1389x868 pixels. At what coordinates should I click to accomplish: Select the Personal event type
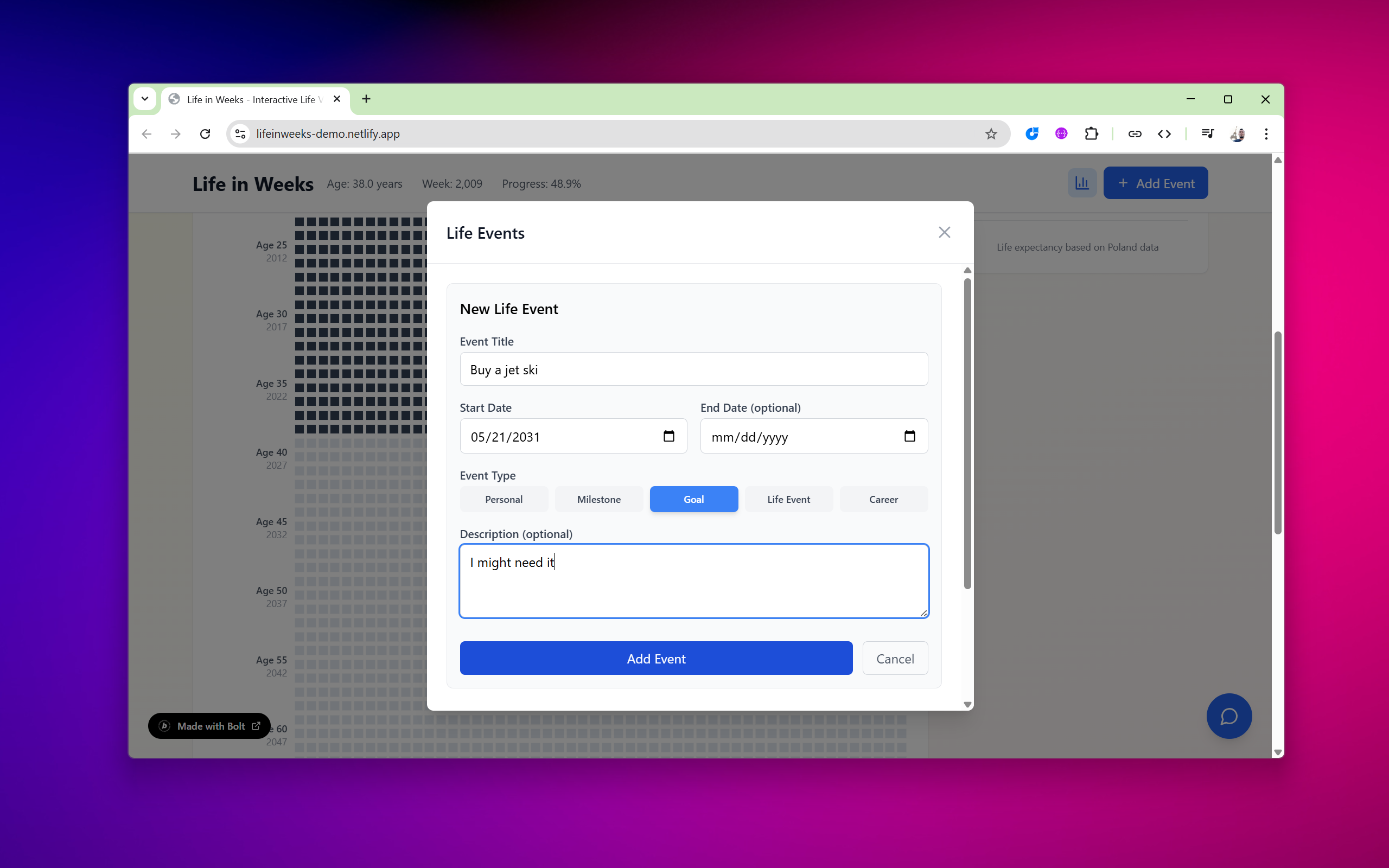pyautogui.click(x=504, y=499)
